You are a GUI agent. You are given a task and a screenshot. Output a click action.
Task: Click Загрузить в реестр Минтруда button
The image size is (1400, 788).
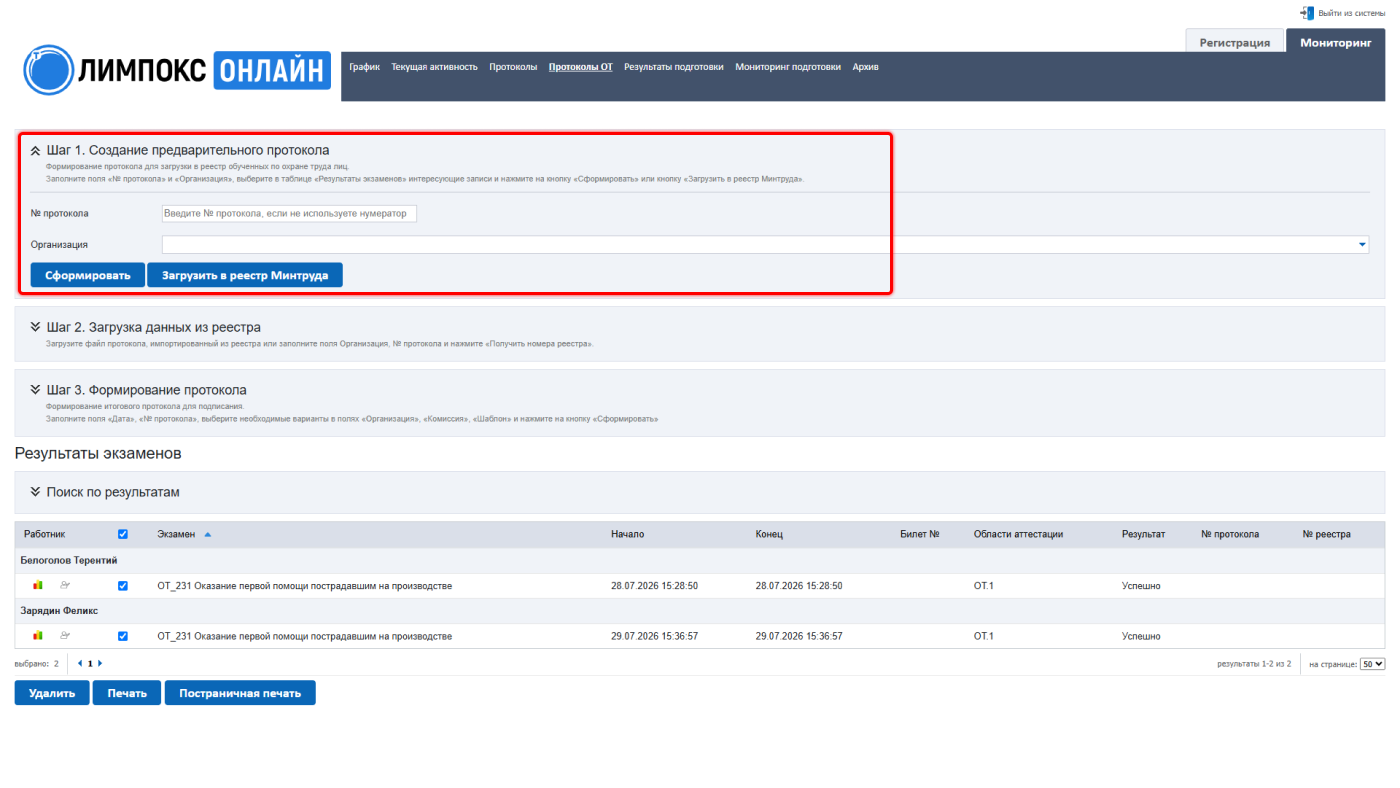point(245,275)
